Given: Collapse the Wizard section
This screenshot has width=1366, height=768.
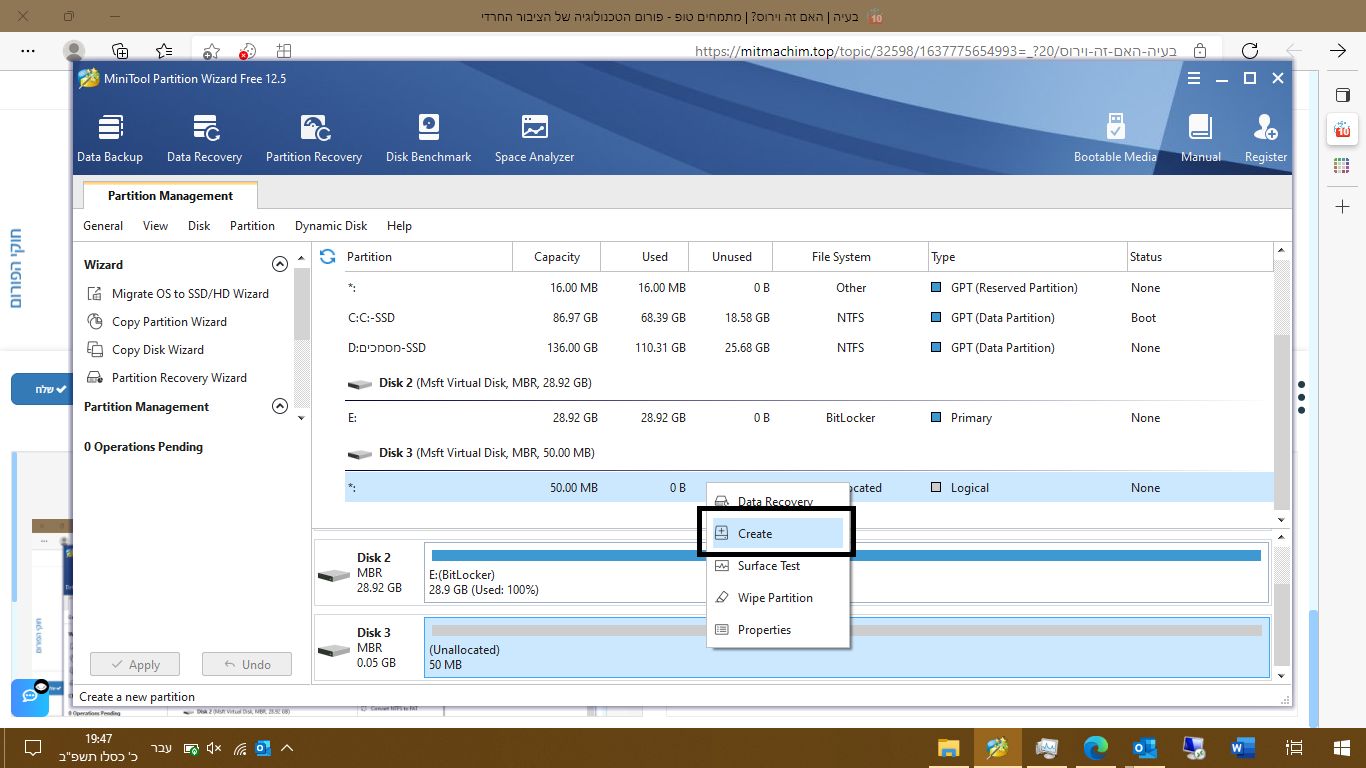Looking at the screenshot, I should tap(280, 265).
